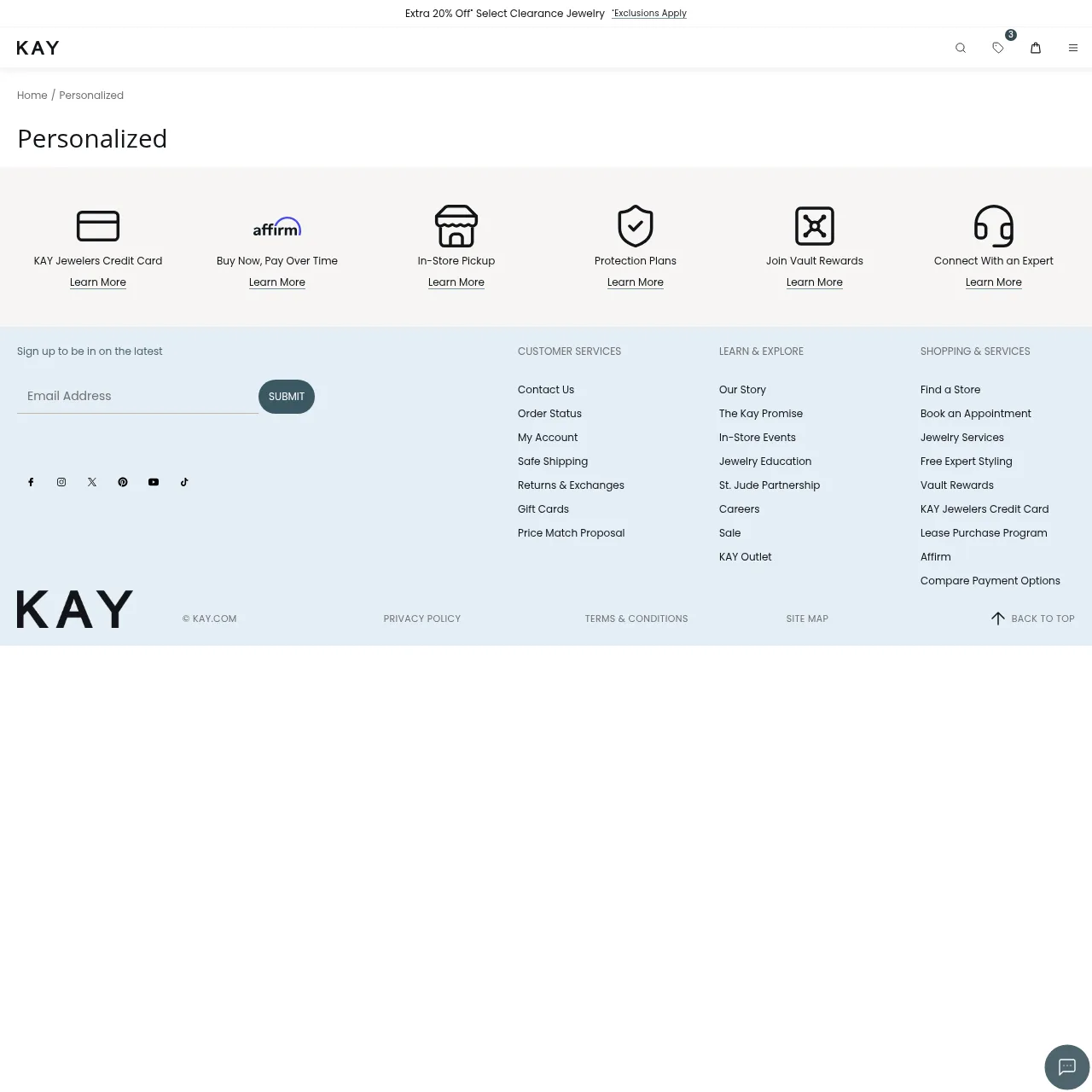Open KAY Outlet link
This screenshot has width=1092, height=1092.
coord(746,557)
